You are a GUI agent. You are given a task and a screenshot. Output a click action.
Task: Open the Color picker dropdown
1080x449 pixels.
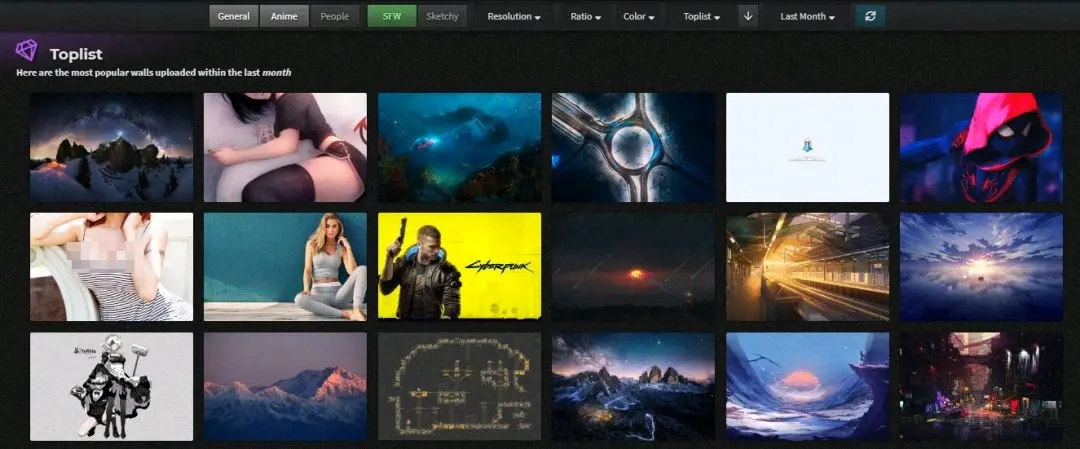638,16
